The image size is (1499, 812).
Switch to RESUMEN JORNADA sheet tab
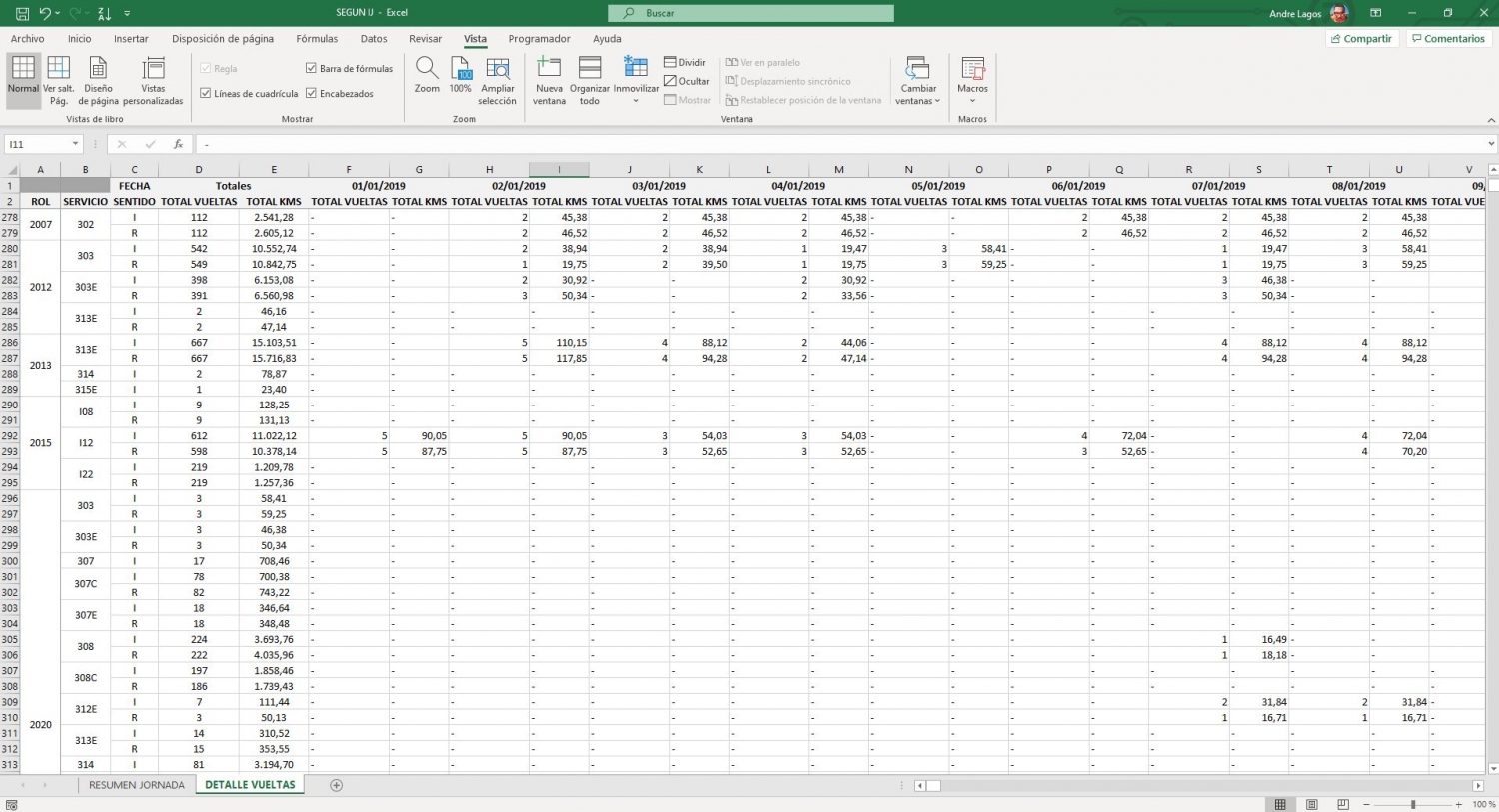click(x=137, y=785)
